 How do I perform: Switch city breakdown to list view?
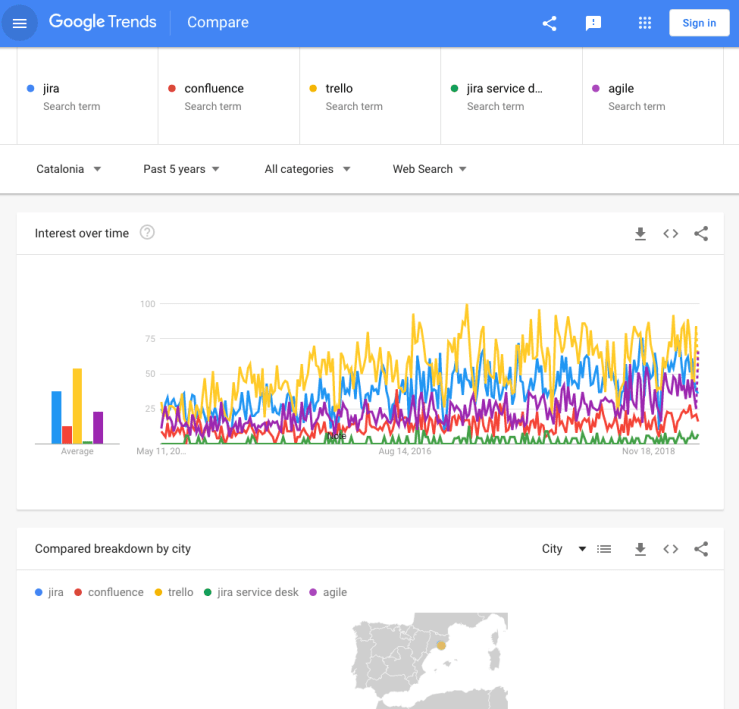(x=604, y=549)
